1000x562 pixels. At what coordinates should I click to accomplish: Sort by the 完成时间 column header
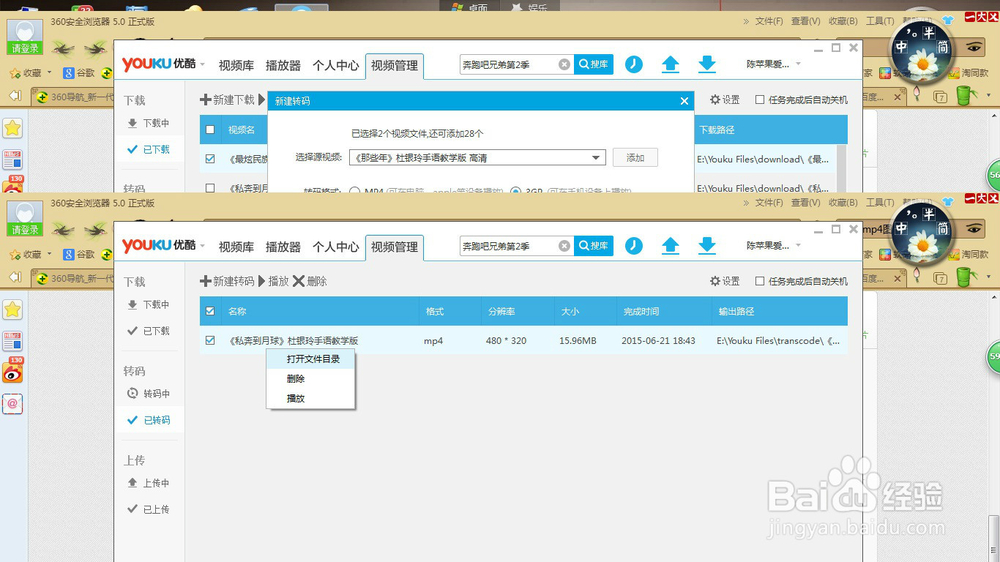(641, 311)
